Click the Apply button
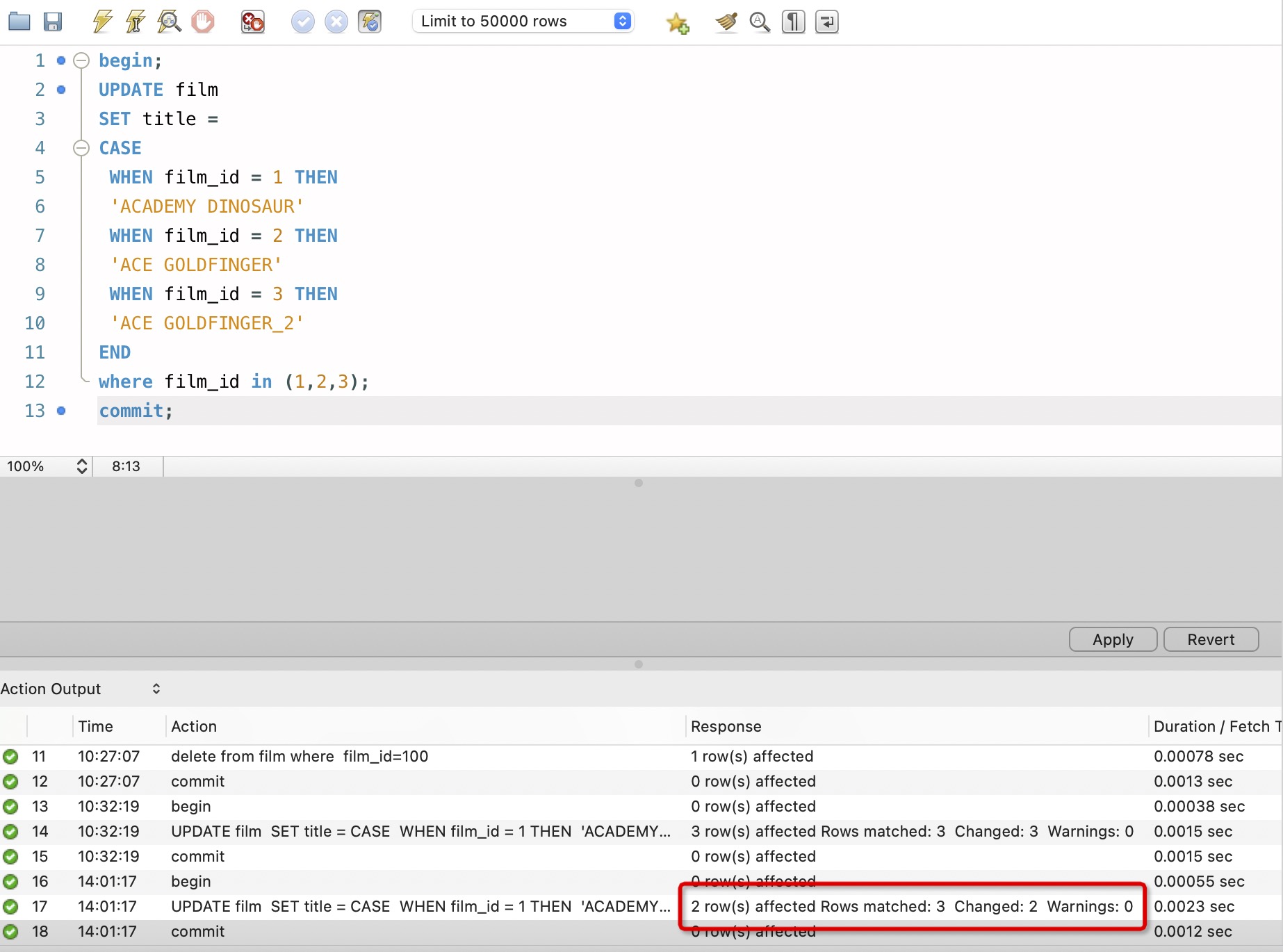The image size is (1283, 952). click(1112, 639)
